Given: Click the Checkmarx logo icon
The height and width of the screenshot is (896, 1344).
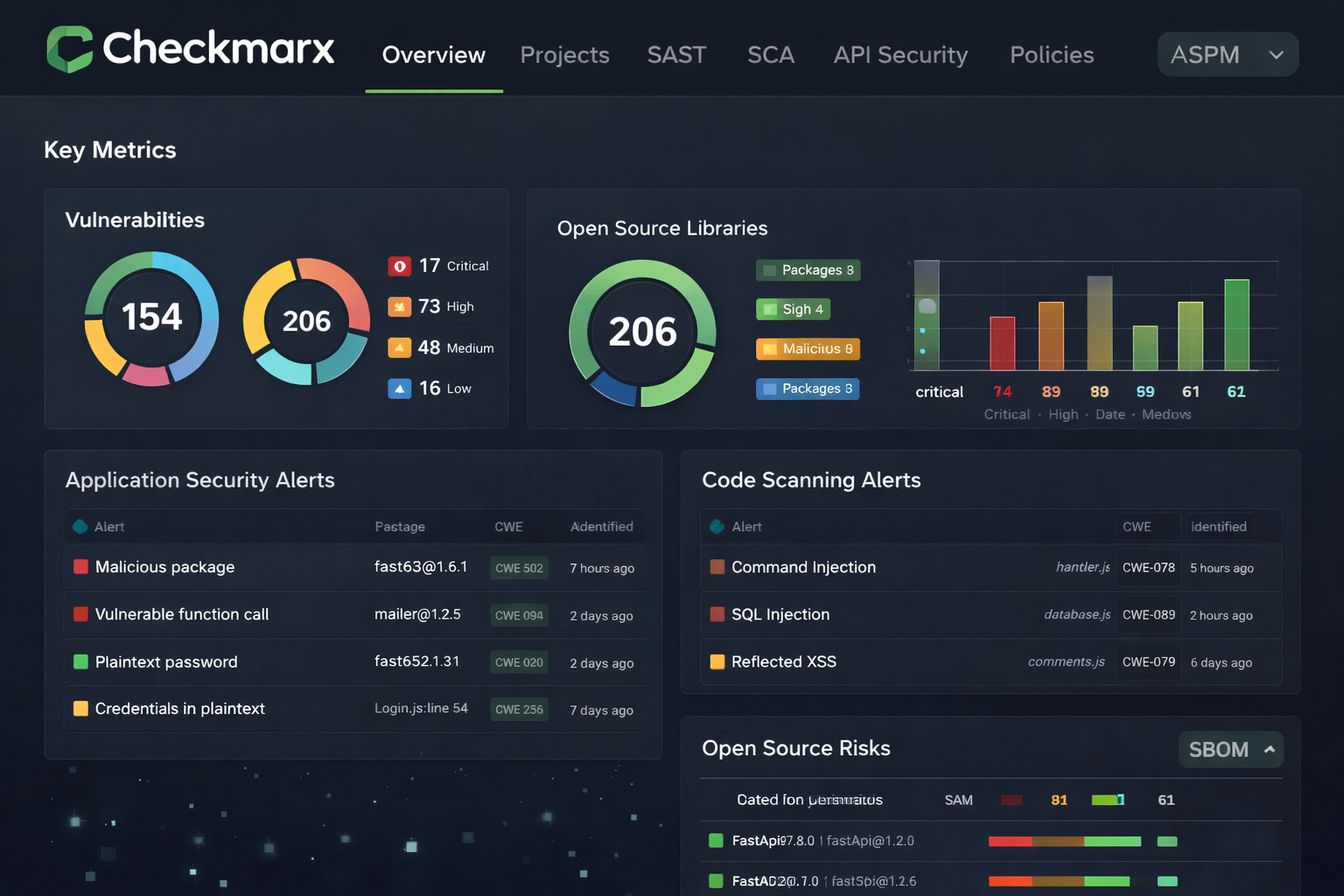Looking at the screenshot, I should [x=70, y=48].
